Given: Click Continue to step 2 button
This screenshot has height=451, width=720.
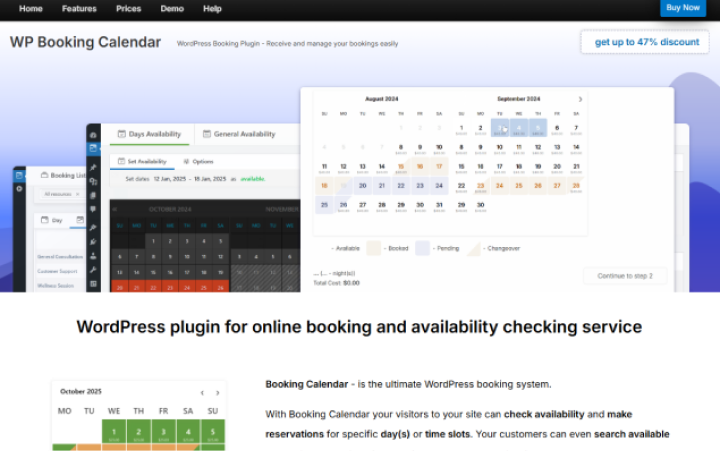Looking at the screenshot, I should (x=625, y=276).
